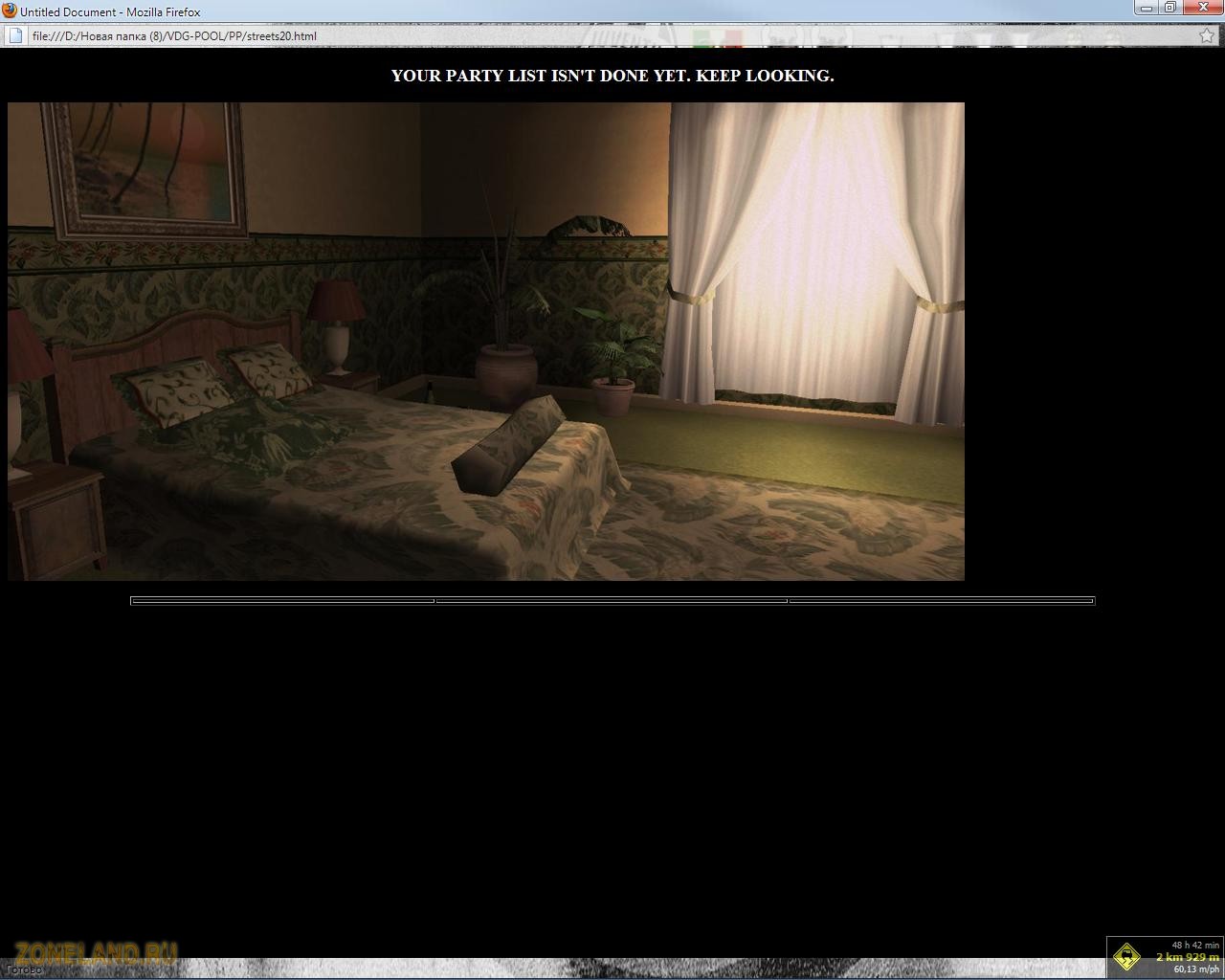Click the 'YOUR PARTY LIST ISN'T DONE YET' heading
Image resolution: width=1225 pixels, height=980 pixels.
(x=612, y=76)
